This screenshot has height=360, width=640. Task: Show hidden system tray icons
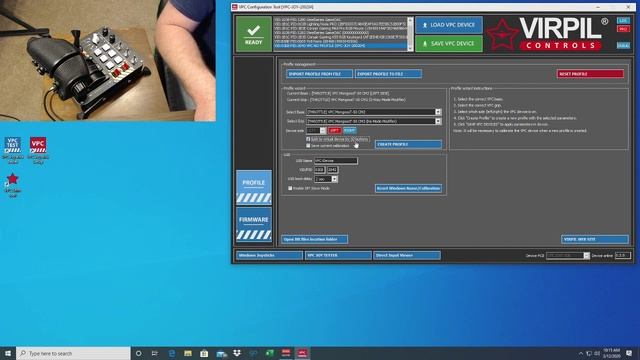coord(580,353)
